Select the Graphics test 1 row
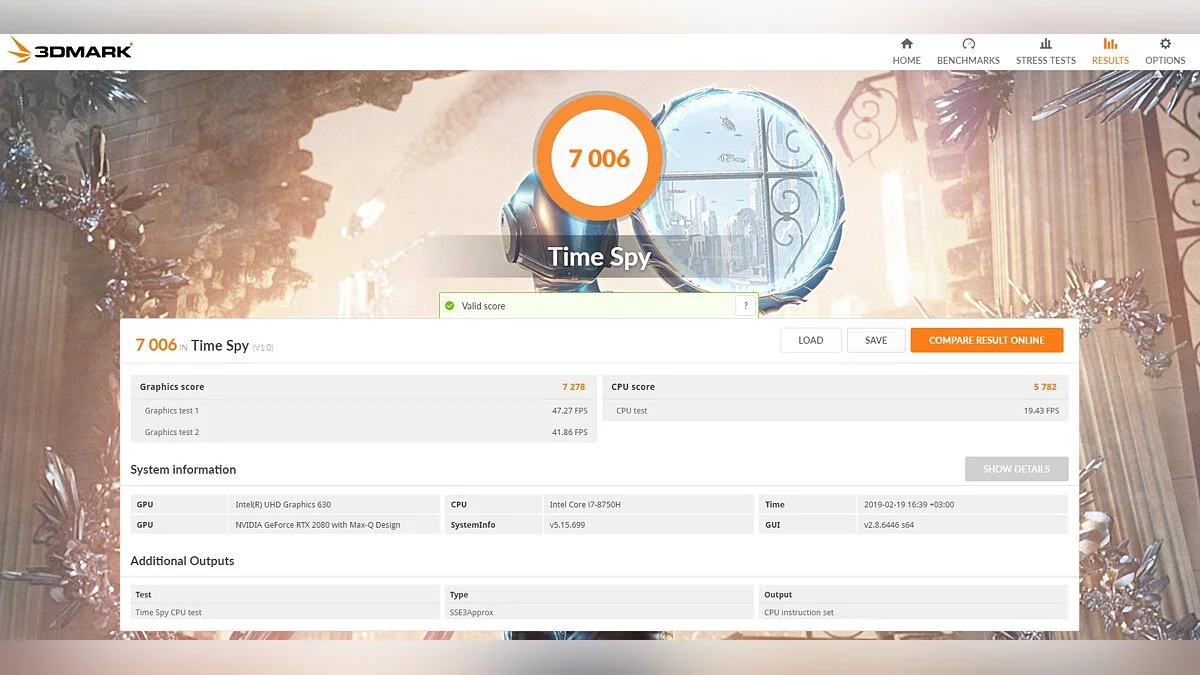The height and width of the screenshot is (675, 1200). 364,411
